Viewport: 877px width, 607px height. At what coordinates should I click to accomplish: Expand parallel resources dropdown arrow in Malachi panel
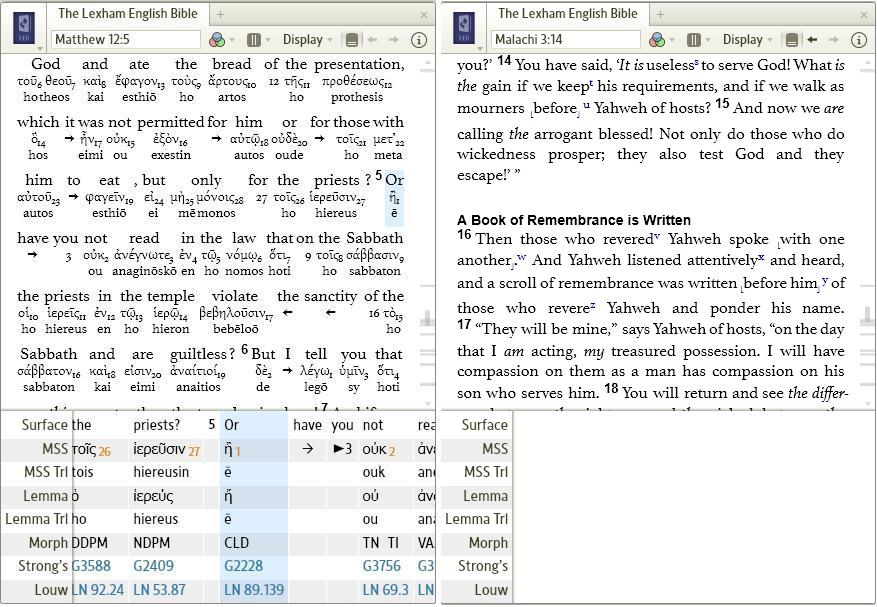click(708, 40)
